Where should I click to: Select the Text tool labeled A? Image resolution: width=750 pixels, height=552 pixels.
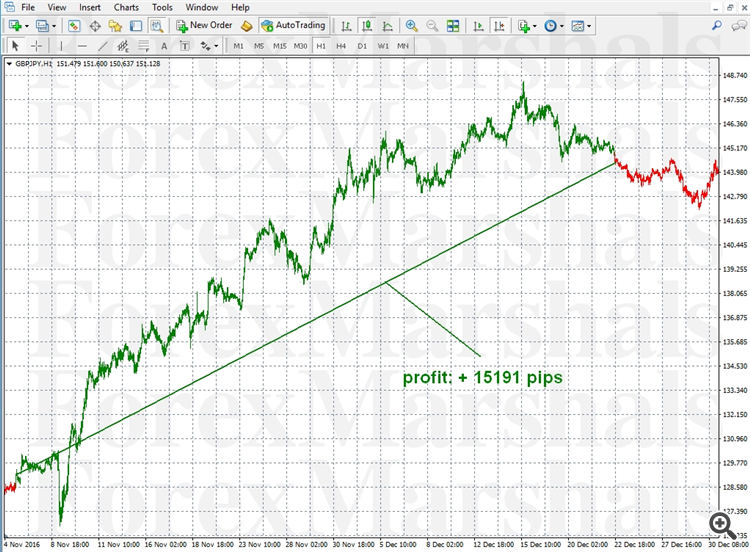164,46
